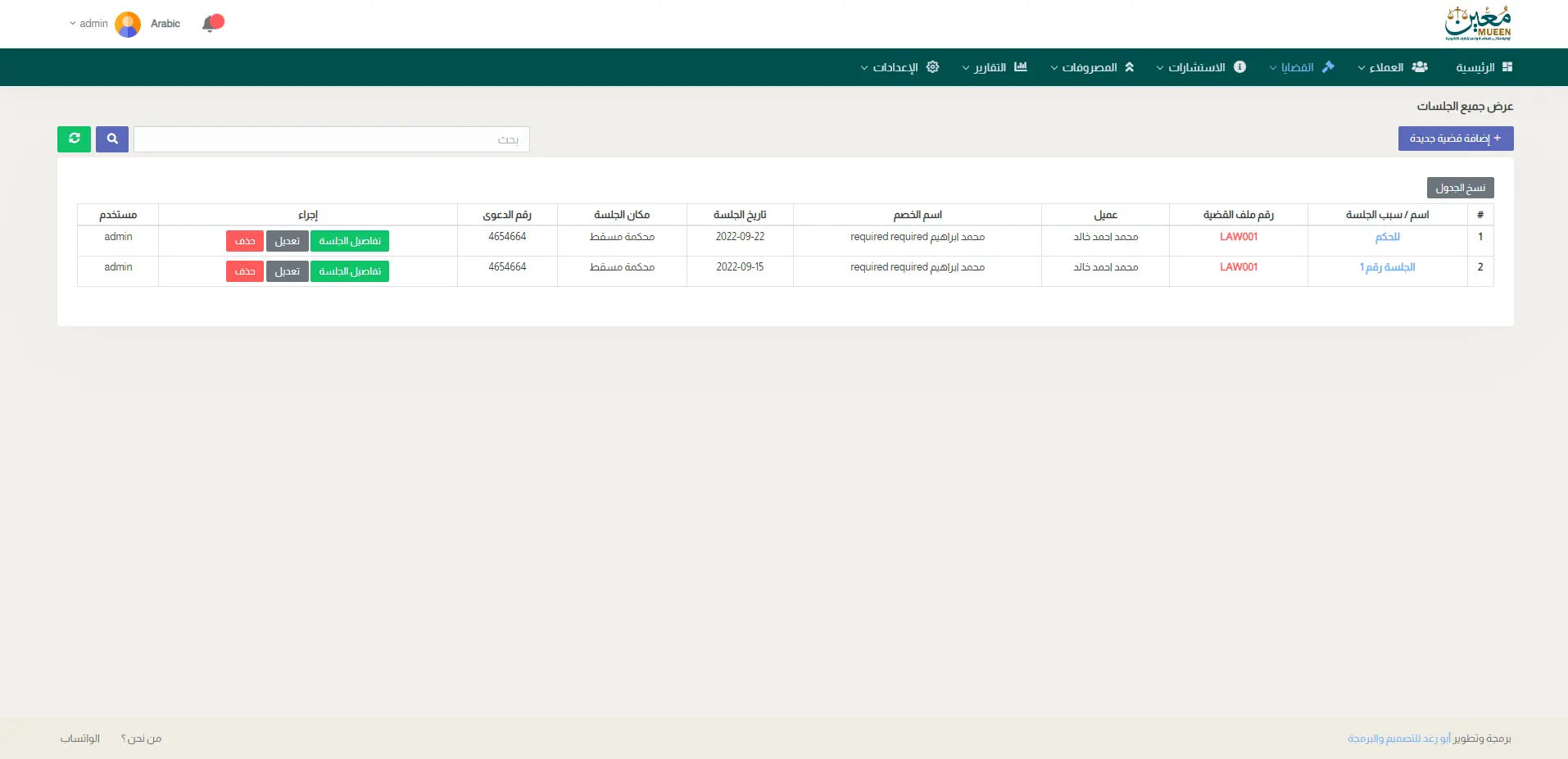Image resolution: width=1568 pixels, height=759 pixels.
Task: Click the settings gear icon in navbar
Action: (932, 67)
